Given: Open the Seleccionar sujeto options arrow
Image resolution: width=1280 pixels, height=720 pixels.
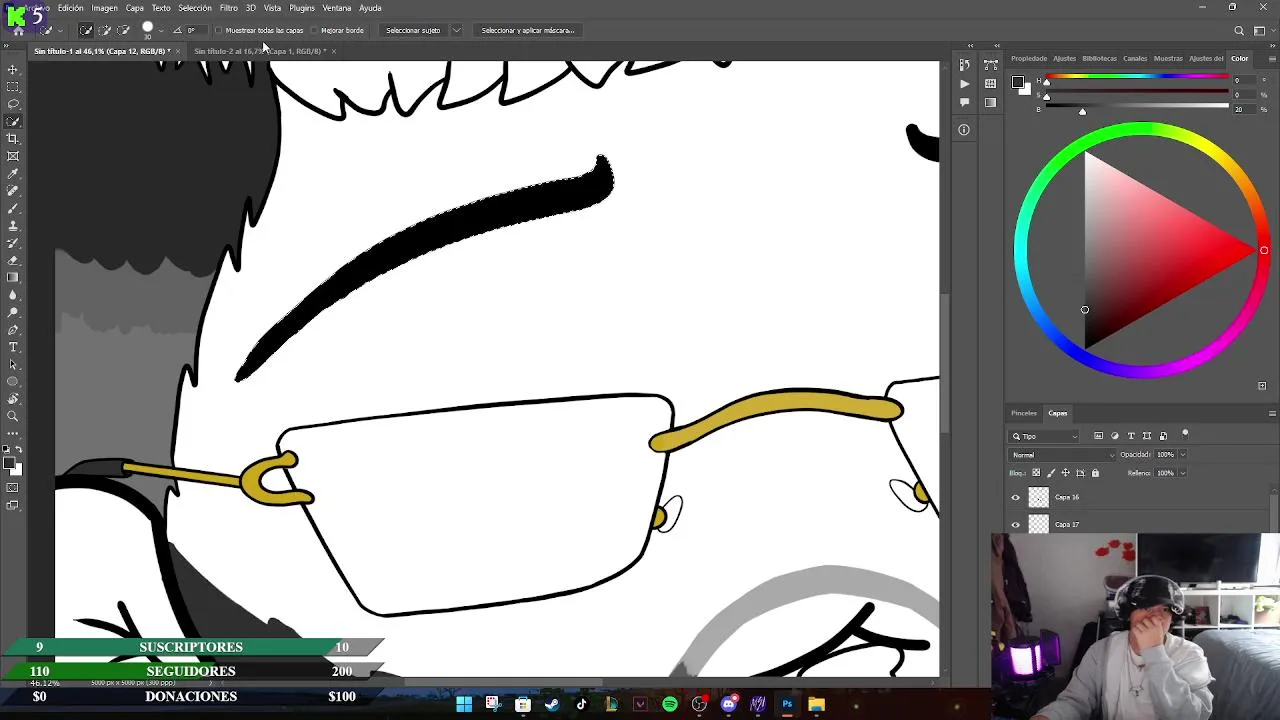Looking at the screenshot, I should click(x=456, y=30).
